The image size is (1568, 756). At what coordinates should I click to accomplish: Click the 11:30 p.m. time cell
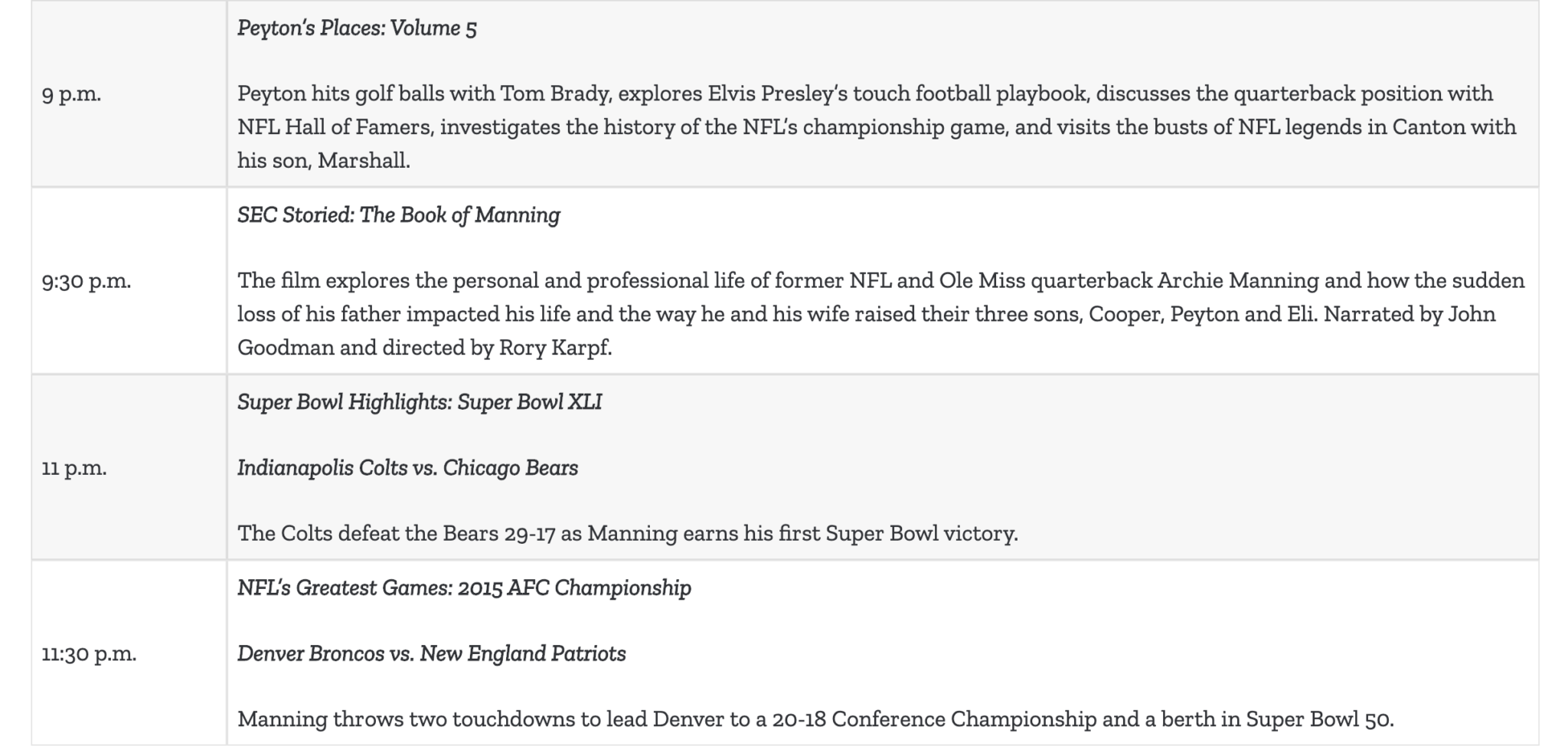click(x=129, y=653)
